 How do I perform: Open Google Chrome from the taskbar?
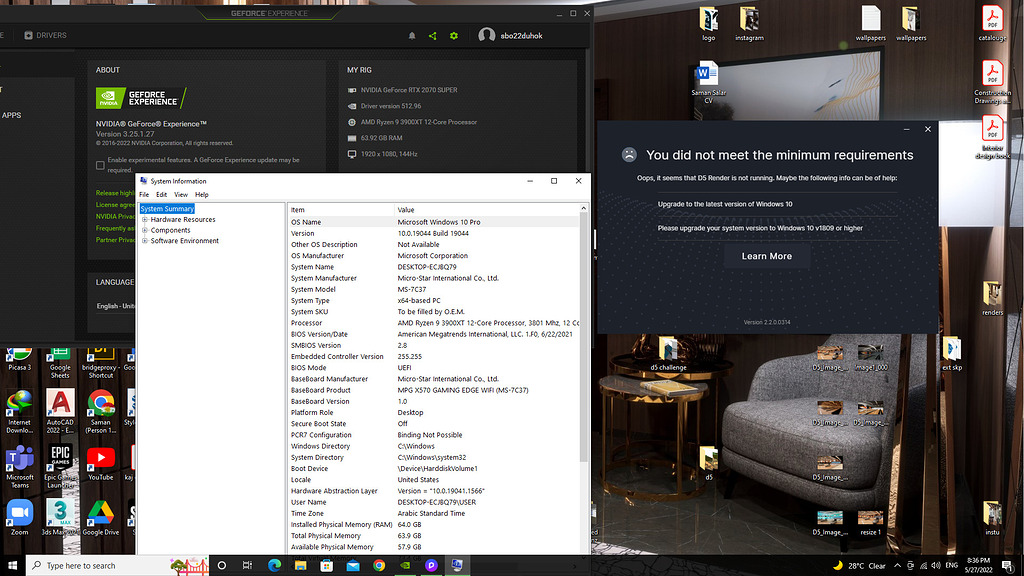coord(379,566)
